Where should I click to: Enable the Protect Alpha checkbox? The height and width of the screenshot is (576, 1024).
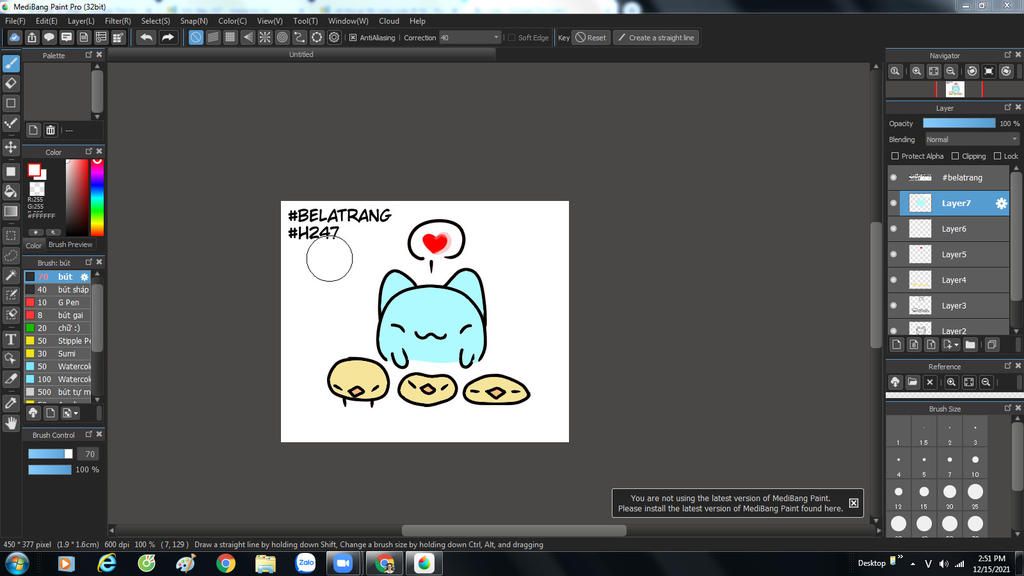pyautogui.click(x=895, y=156)
